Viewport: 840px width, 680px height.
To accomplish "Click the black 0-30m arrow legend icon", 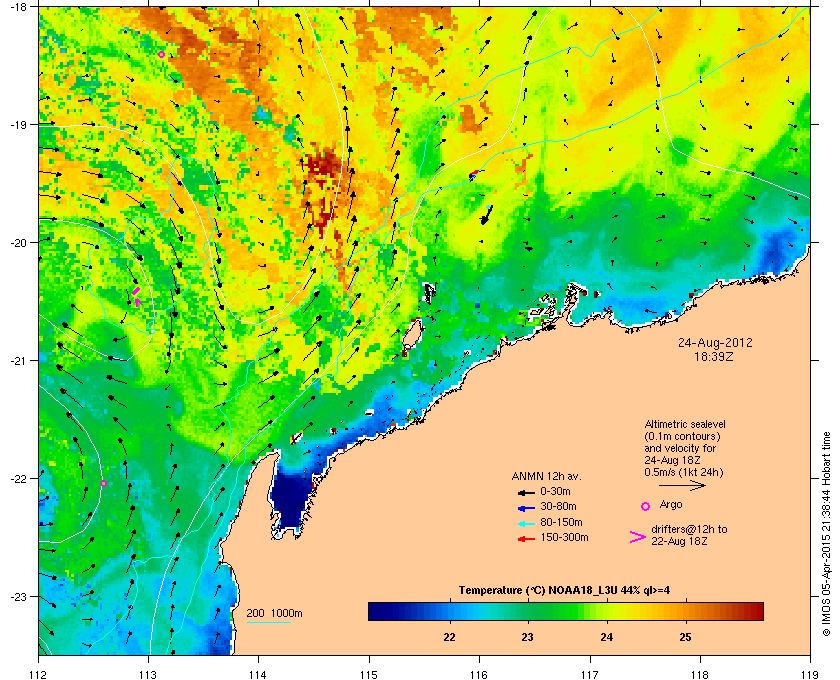I will (526, 492).
